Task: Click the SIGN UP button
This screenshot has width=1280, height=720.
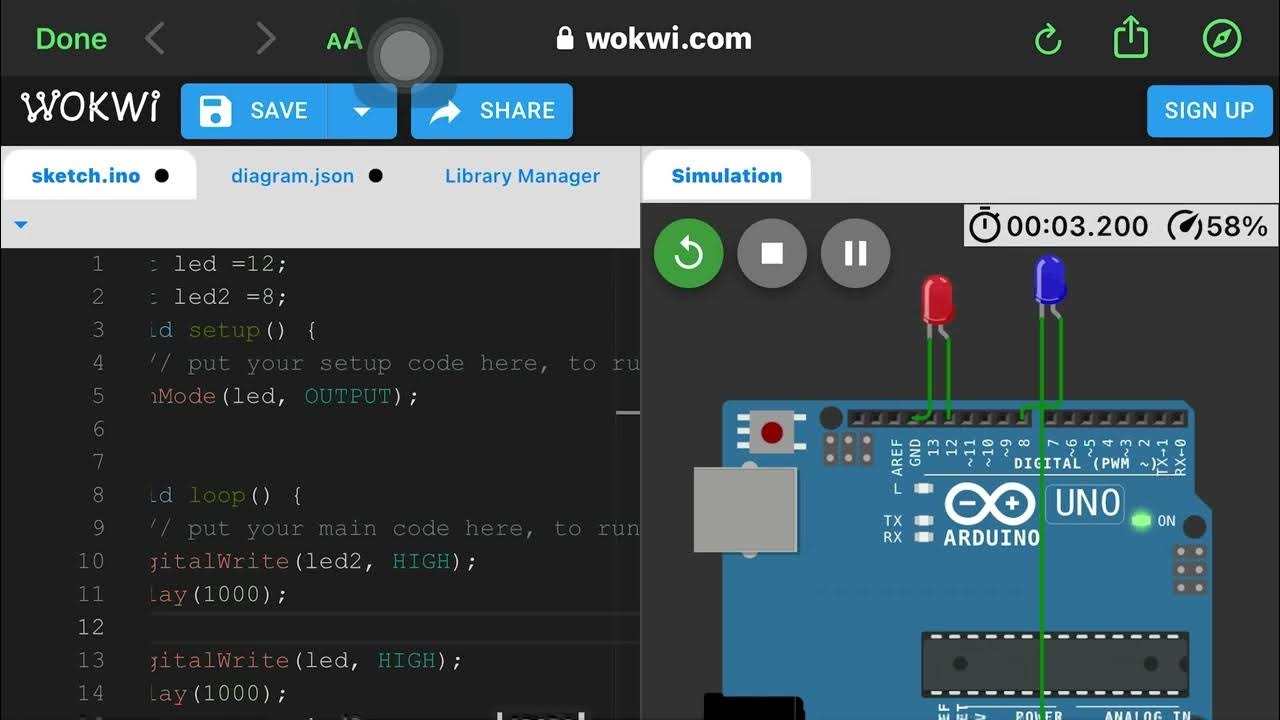Action: 1208,110
